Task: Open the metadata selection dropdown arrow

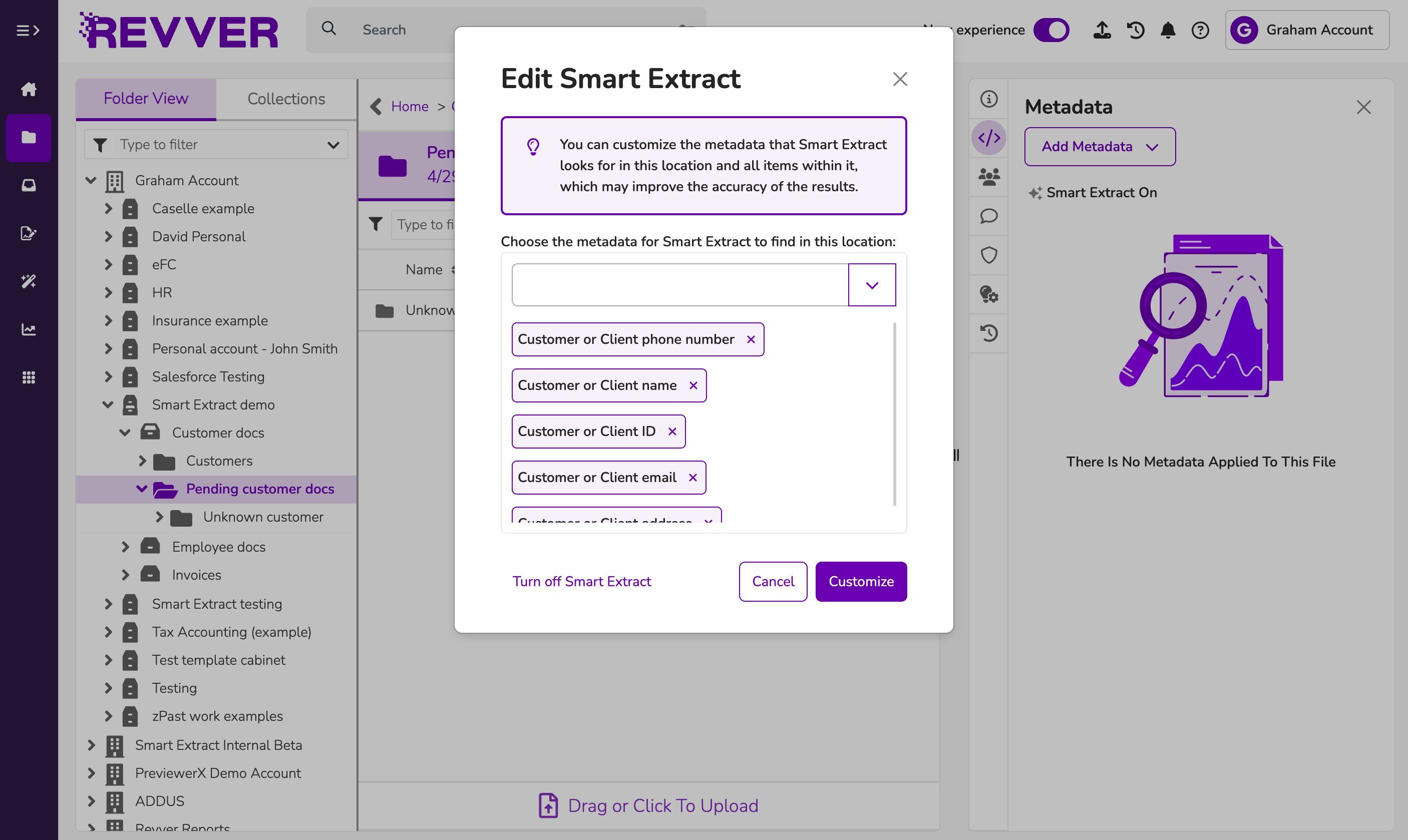Action: coord(871,285)
